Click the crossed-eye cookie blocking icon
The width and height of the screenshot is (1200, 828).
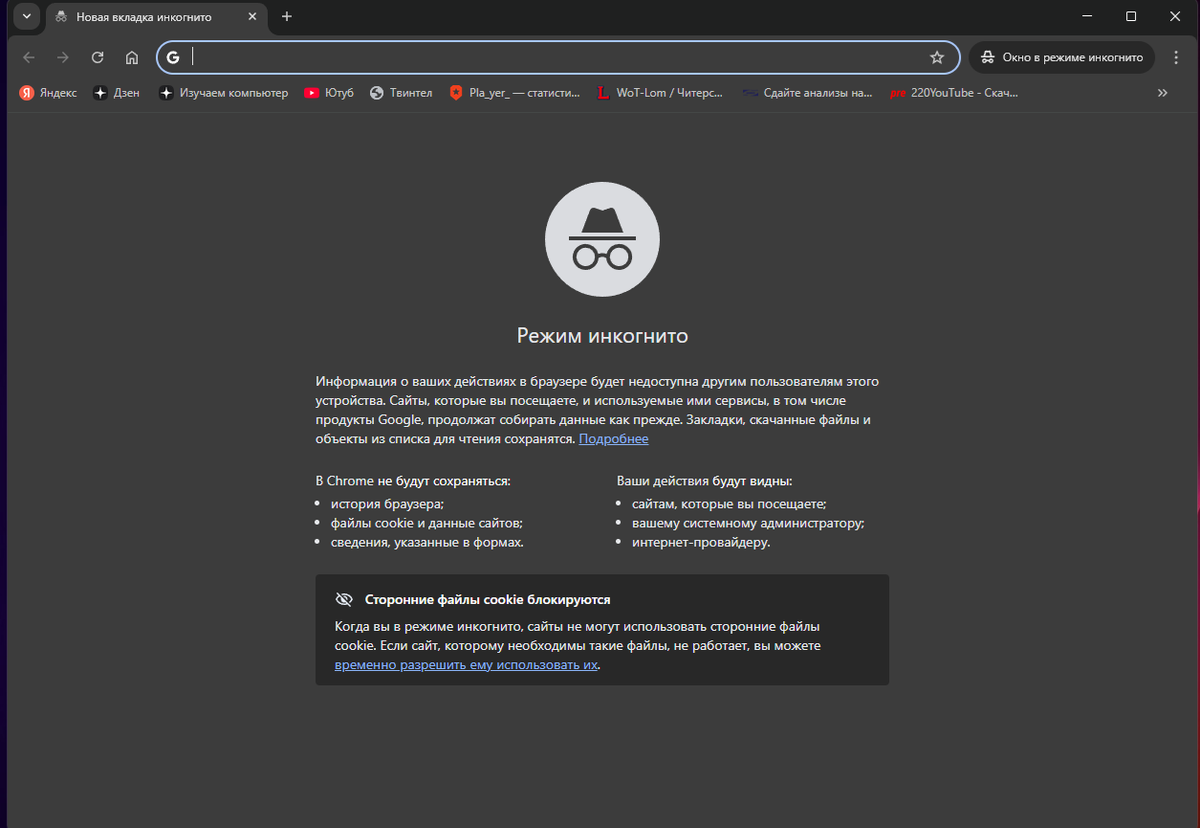point(344,599)
